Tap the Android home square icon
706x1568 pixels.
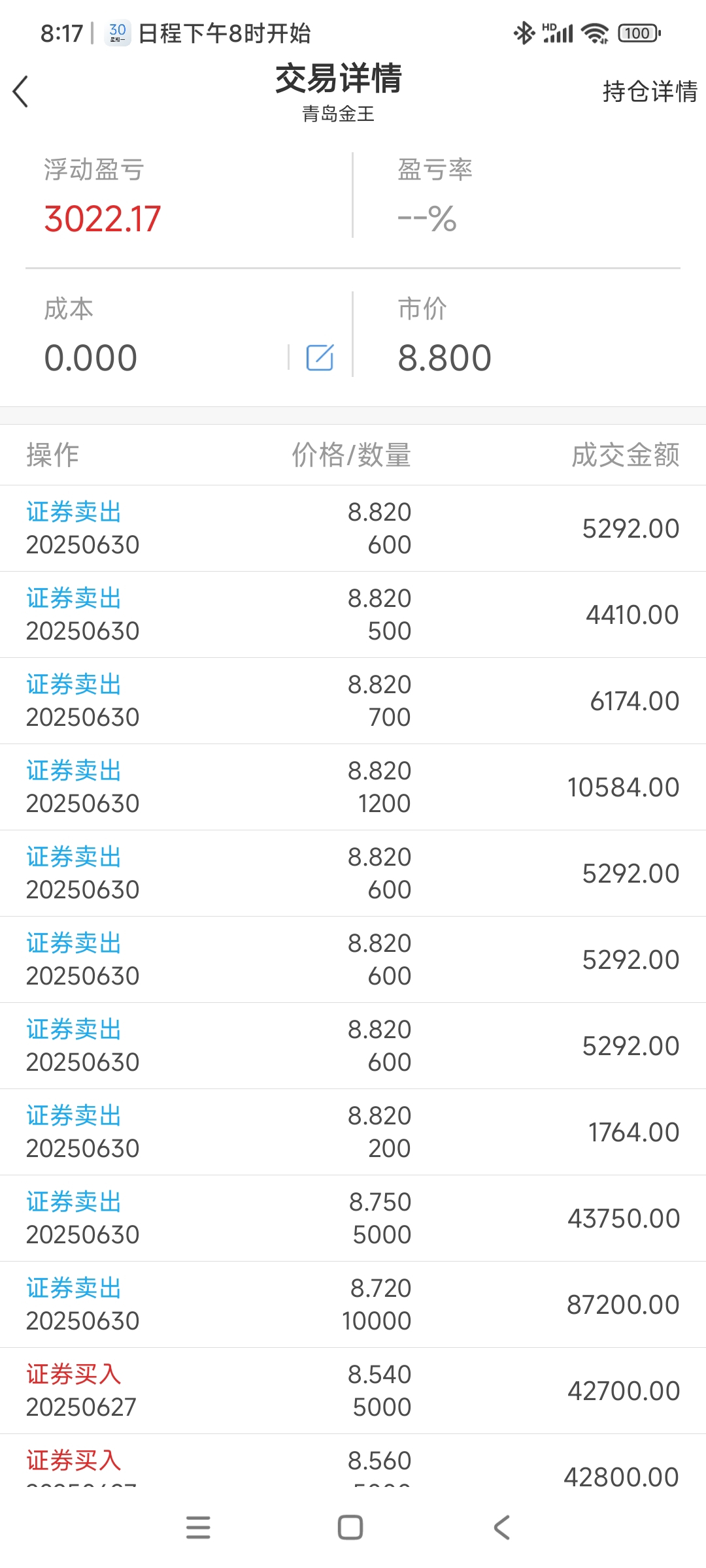coord(350,1527)
